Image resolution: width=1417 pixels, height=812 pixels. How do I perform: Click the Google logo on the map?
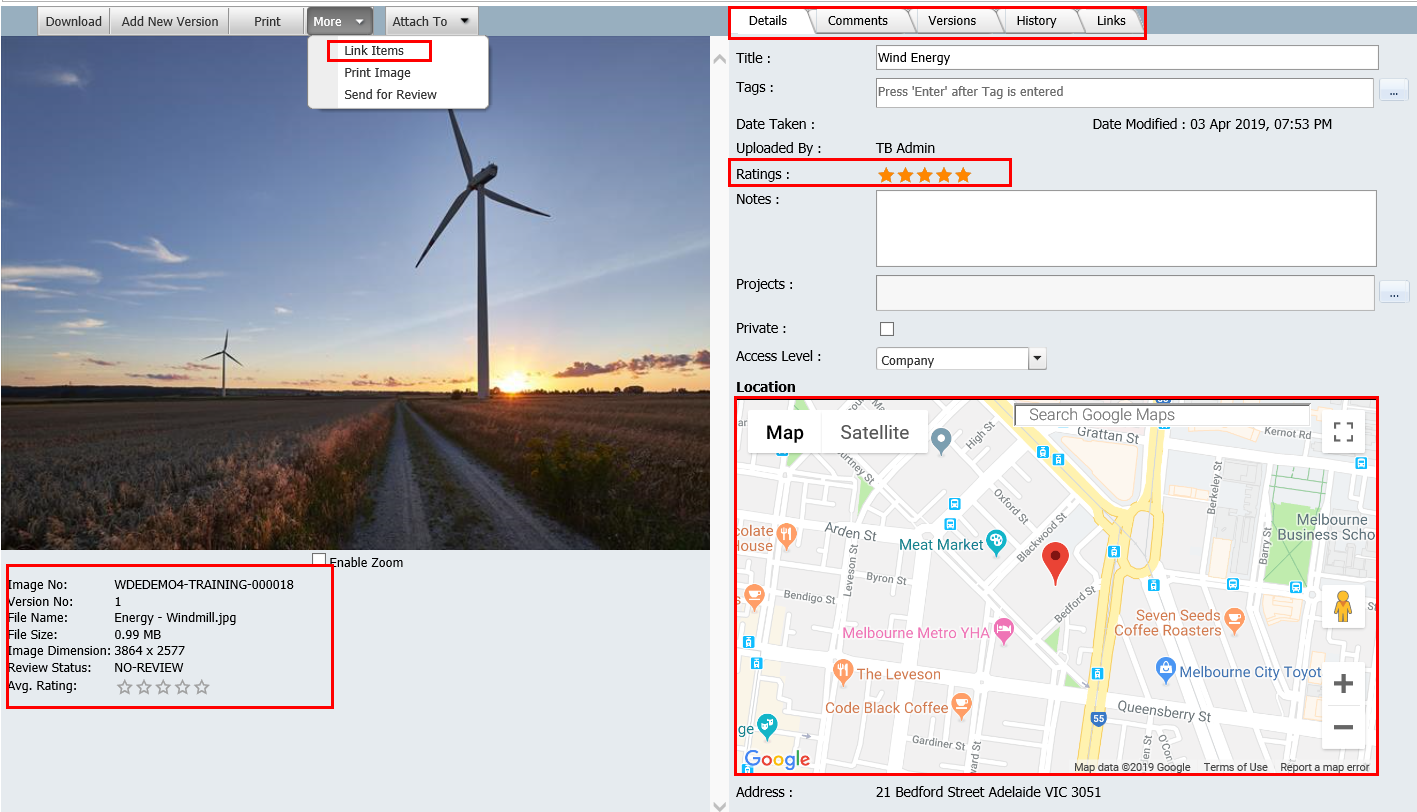(777, 760)
